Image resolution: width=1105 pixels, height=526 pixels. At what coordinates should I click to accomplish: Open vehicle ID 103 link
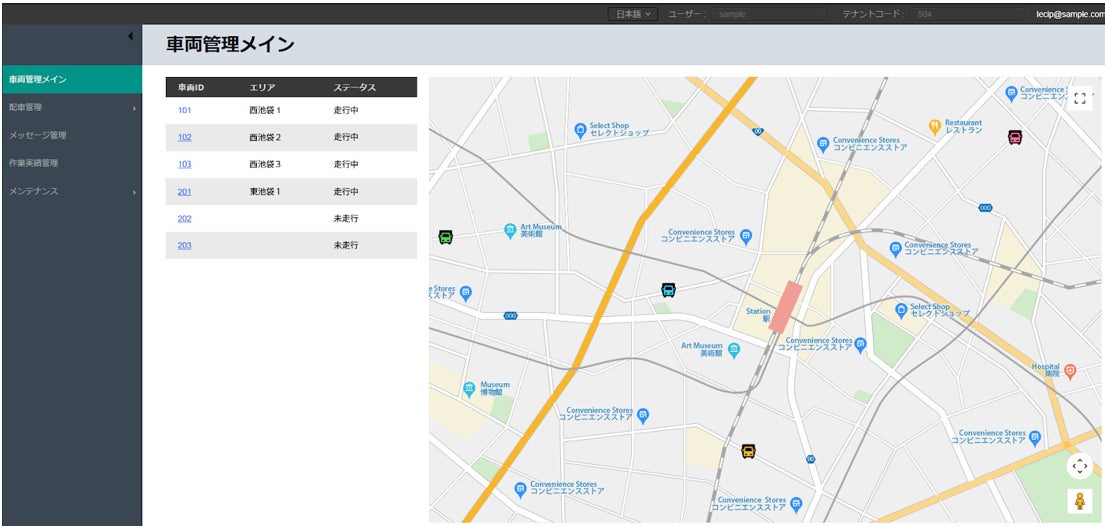pyautogui.click(x=184, y=164)
